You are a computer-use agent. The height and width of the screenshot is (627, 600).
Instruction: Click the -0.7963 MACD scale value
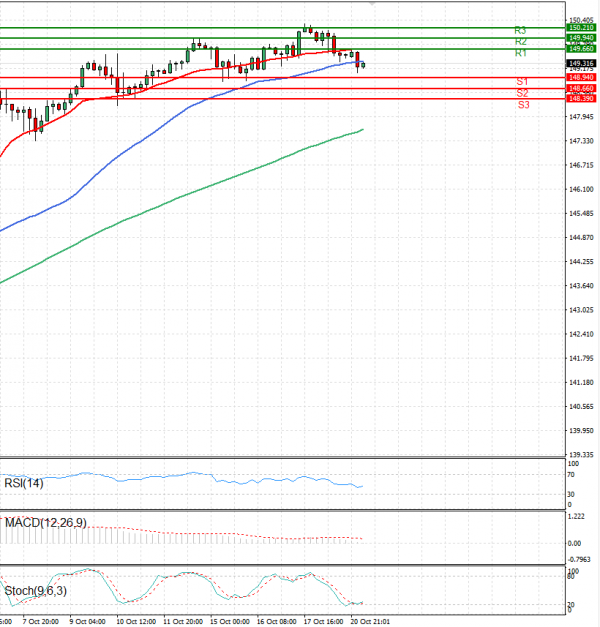pos(579,559)
